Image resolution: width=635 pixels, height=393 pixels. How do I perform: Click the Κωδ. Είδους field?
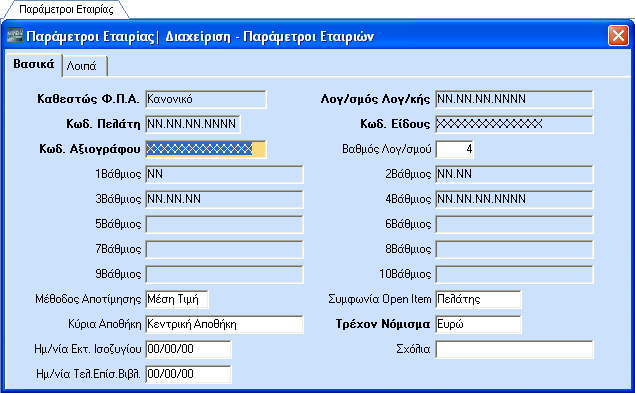click(x=514, y=124)
